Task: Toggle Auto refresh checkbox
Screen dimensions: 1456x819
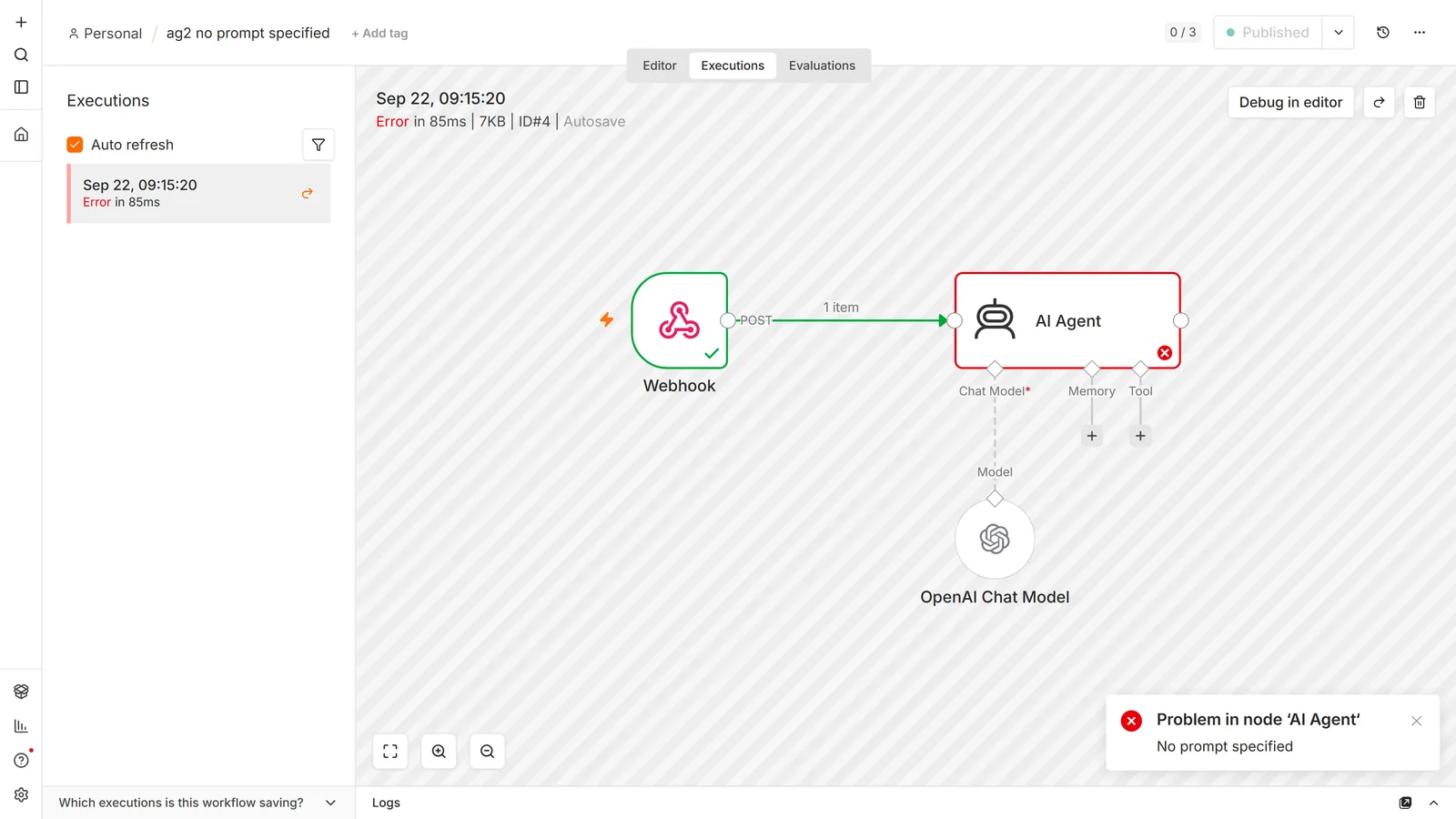Action: (x=75, y=145)
